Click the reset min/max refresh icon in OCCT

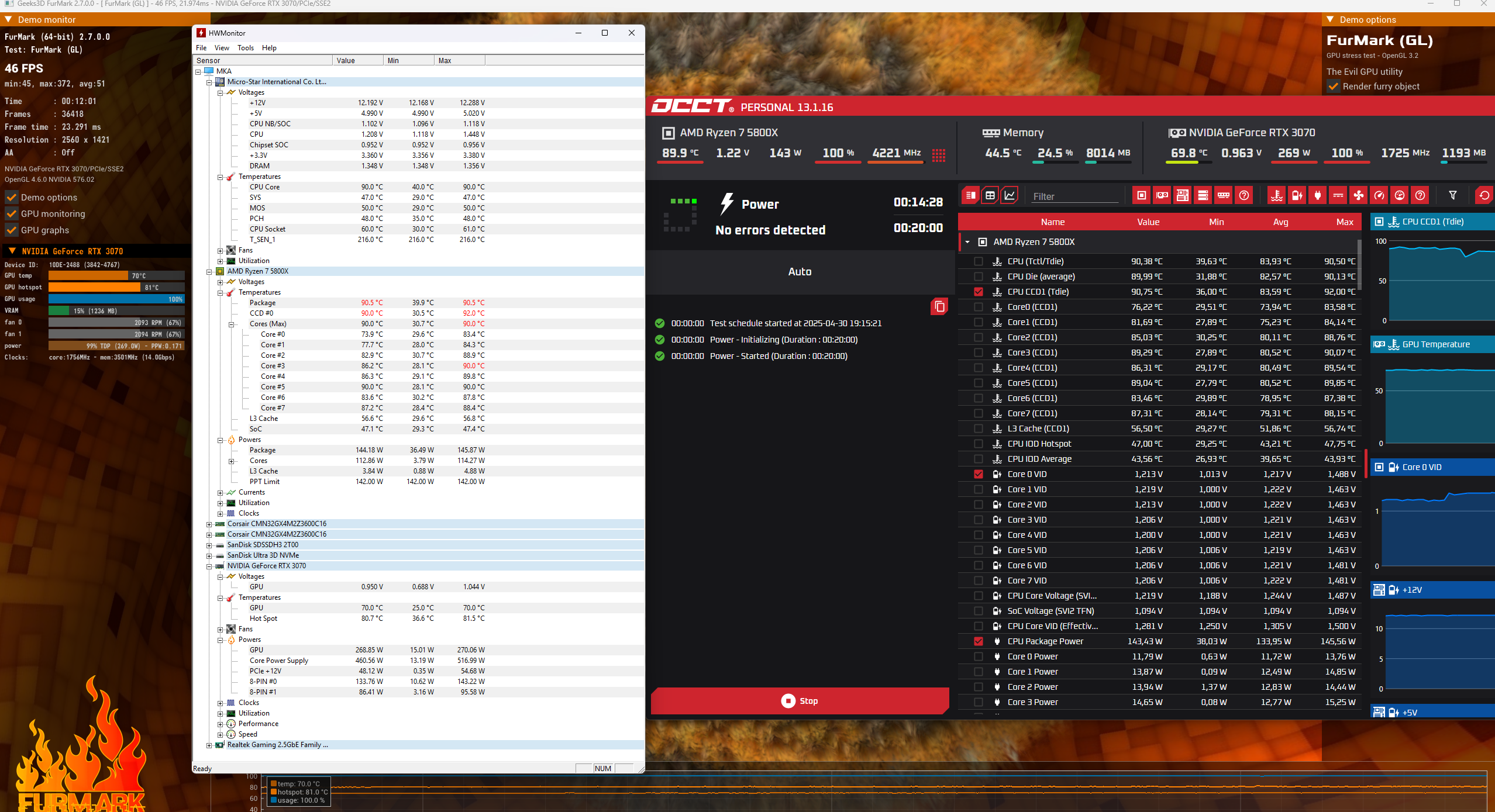[x=1484, y=195]
